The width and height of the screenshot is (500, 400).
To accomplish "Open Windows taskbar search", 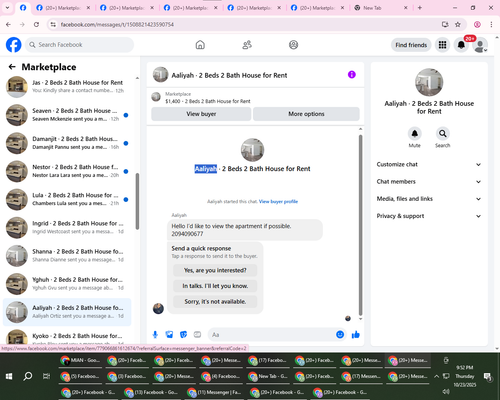I will 28,376.
